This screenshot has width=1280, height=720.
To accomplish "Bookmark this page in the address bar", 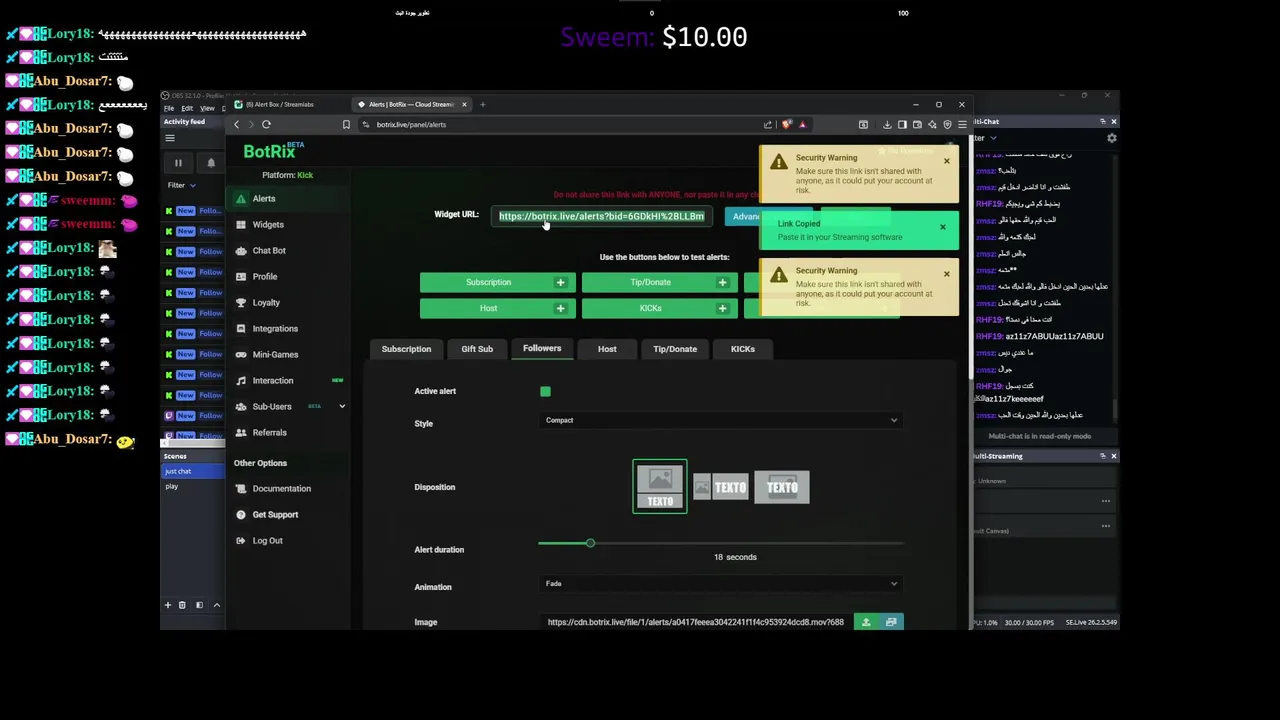I will pyautogui.click(x=346, y=125).
